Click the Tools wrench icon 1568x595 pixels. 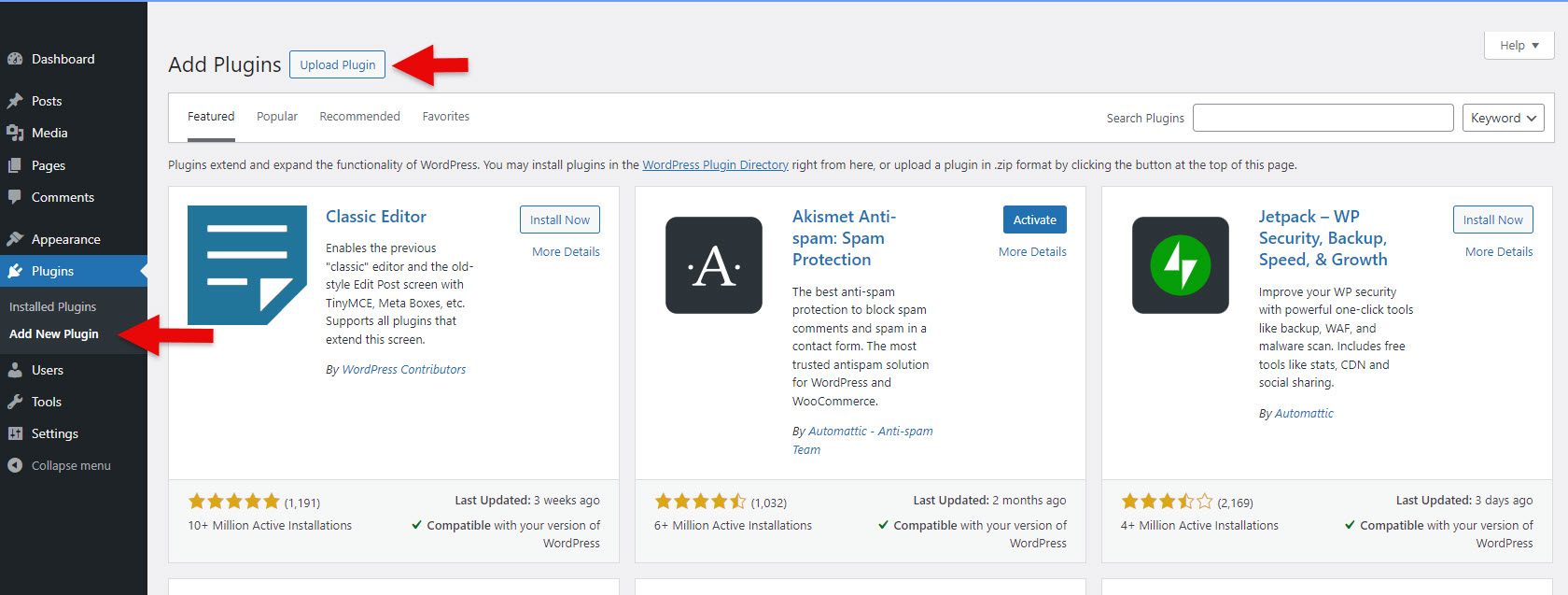pyautogui.click(x=15, y=402)
